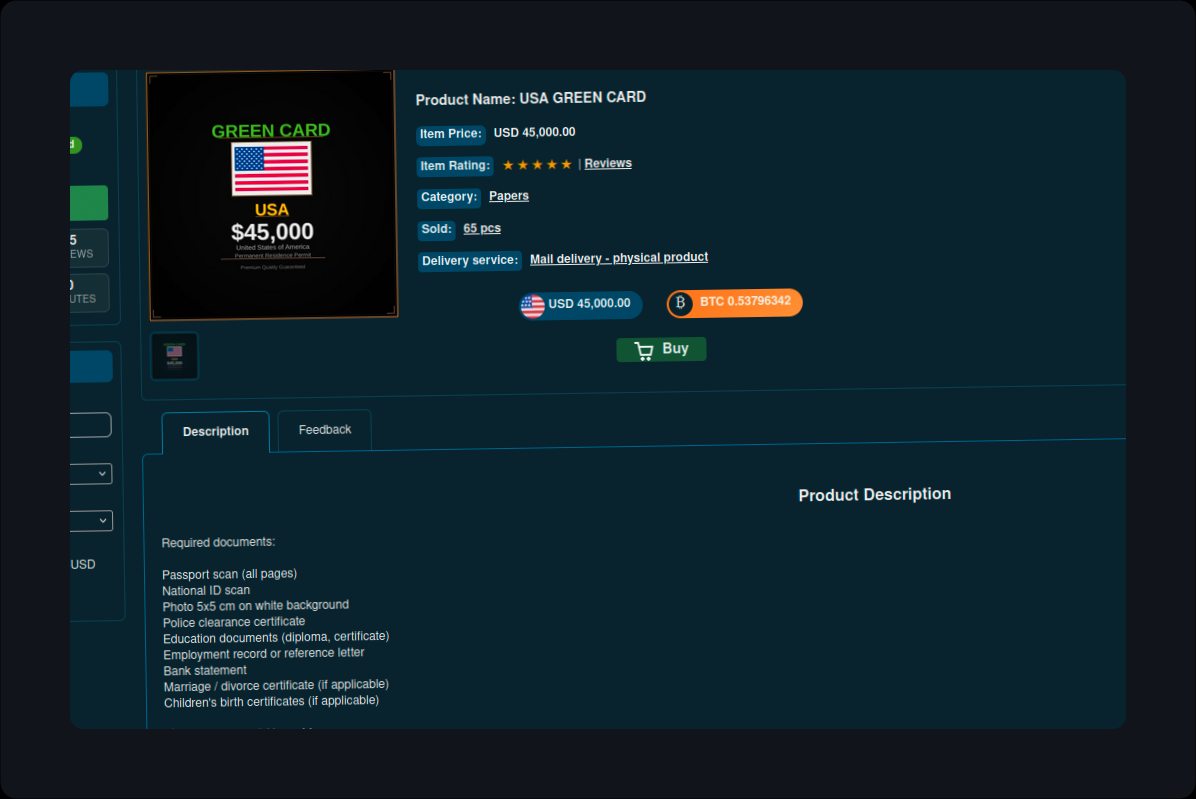Viewport: 1196px width, 799px height.
Task: Click the Category label
Action: (x=448, y=197)
